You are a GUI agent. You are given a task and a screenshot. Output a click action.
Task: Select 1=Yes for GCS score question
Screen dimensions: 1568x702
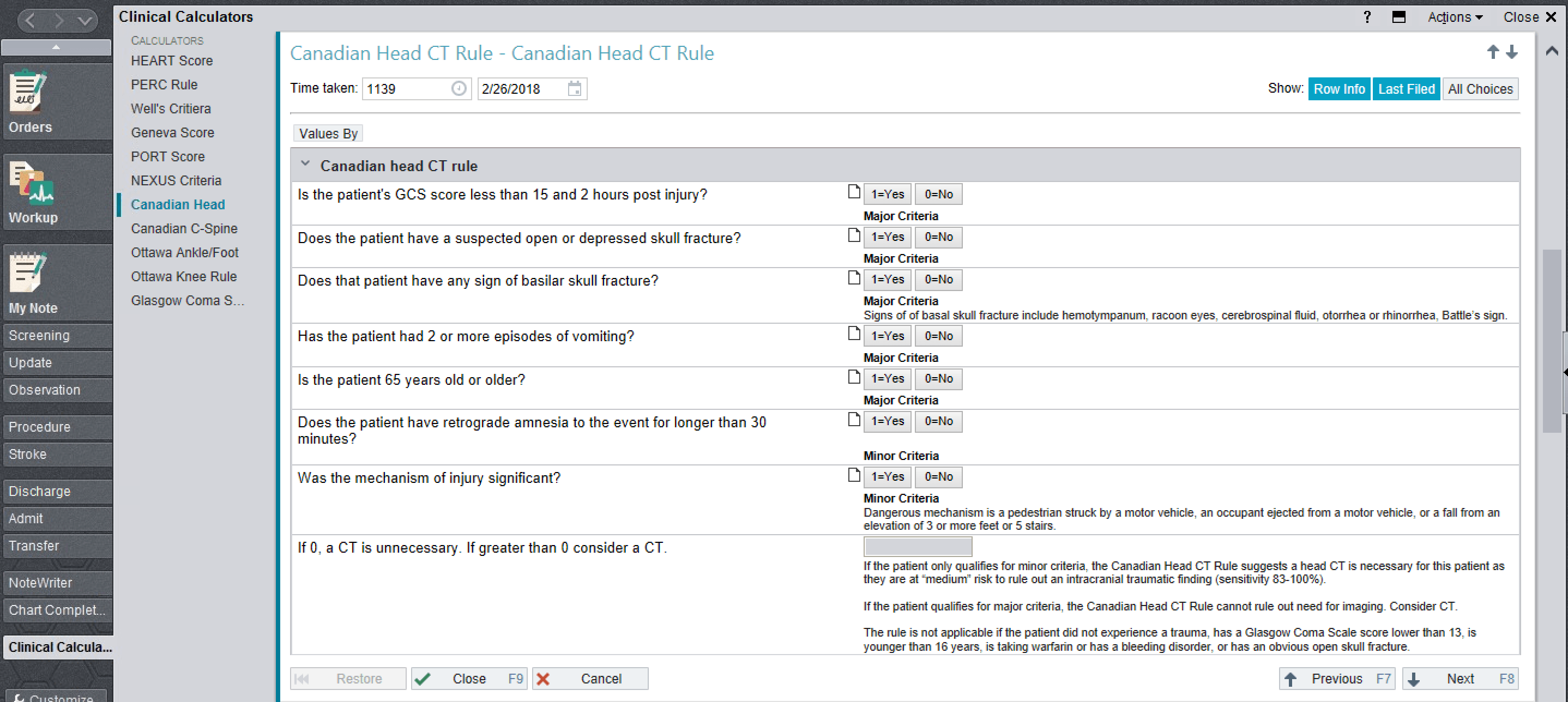888,194
